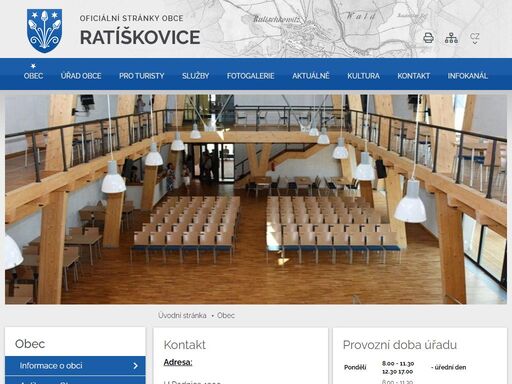
Task: Open the PRO TURISTY menu item
Action: (x=142, y=76)
